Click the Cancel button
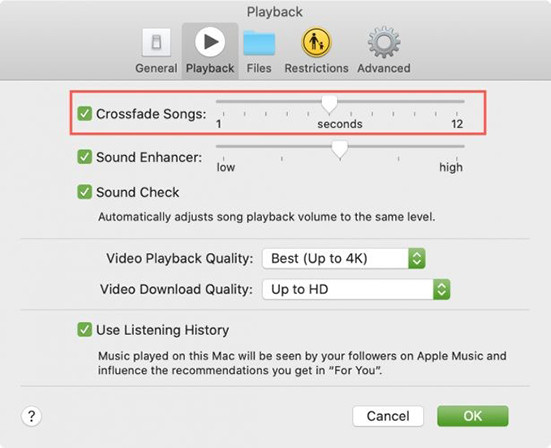551x448 pixels. coord(388,416)
